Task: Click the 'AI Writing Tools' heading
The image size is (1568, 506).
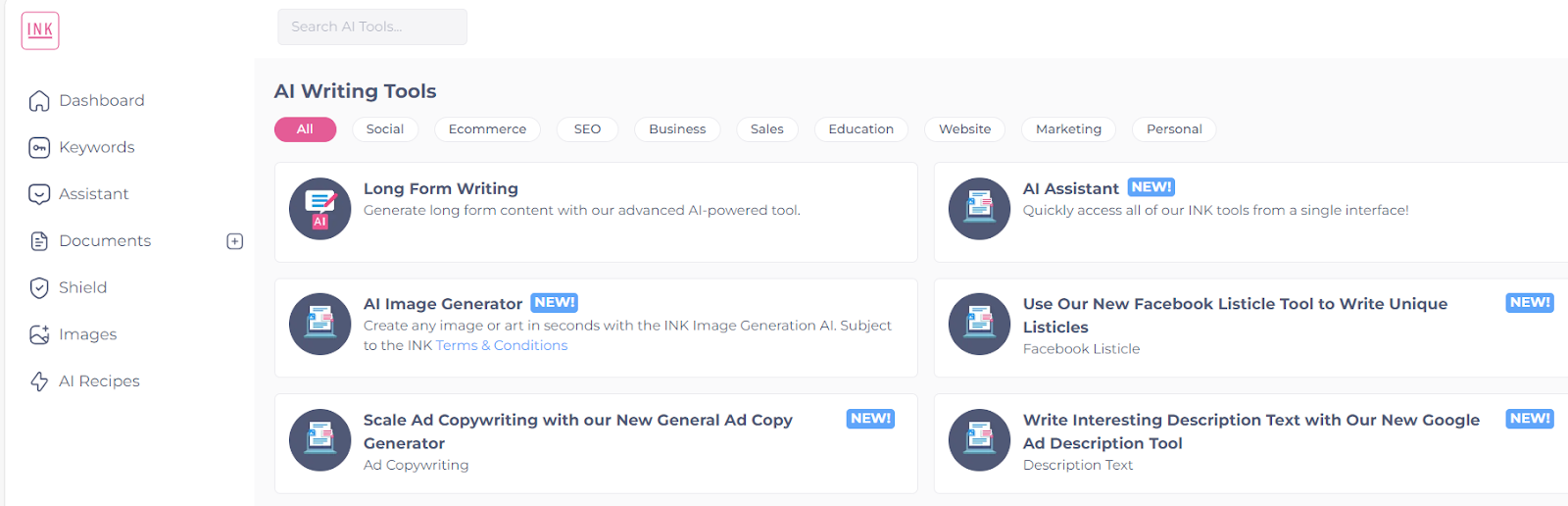Action: pos(356,91)
